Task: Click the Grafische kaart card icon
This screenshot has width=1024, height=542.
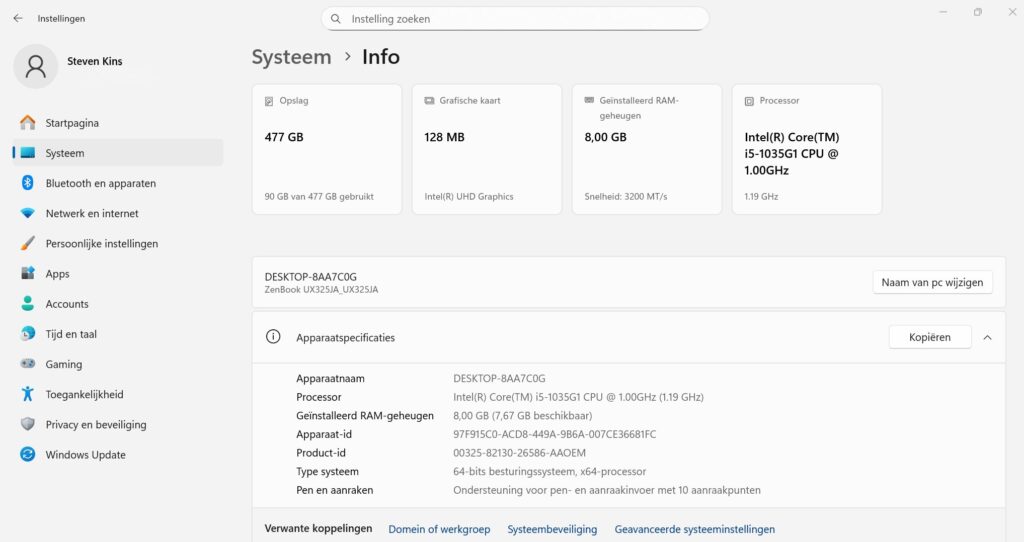Action: point(429,101)
